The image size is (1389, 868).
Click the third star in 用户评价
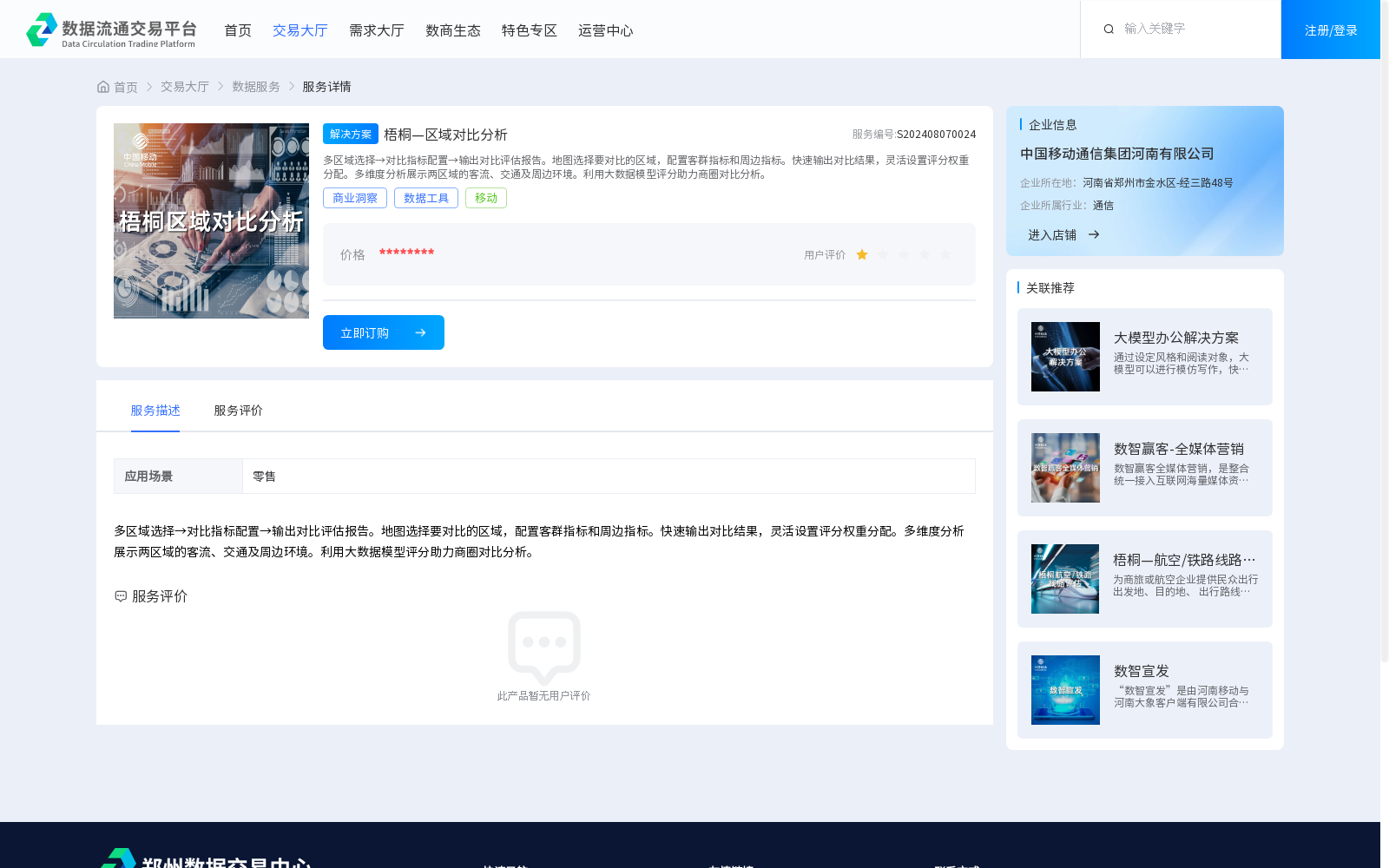(904, 254)
